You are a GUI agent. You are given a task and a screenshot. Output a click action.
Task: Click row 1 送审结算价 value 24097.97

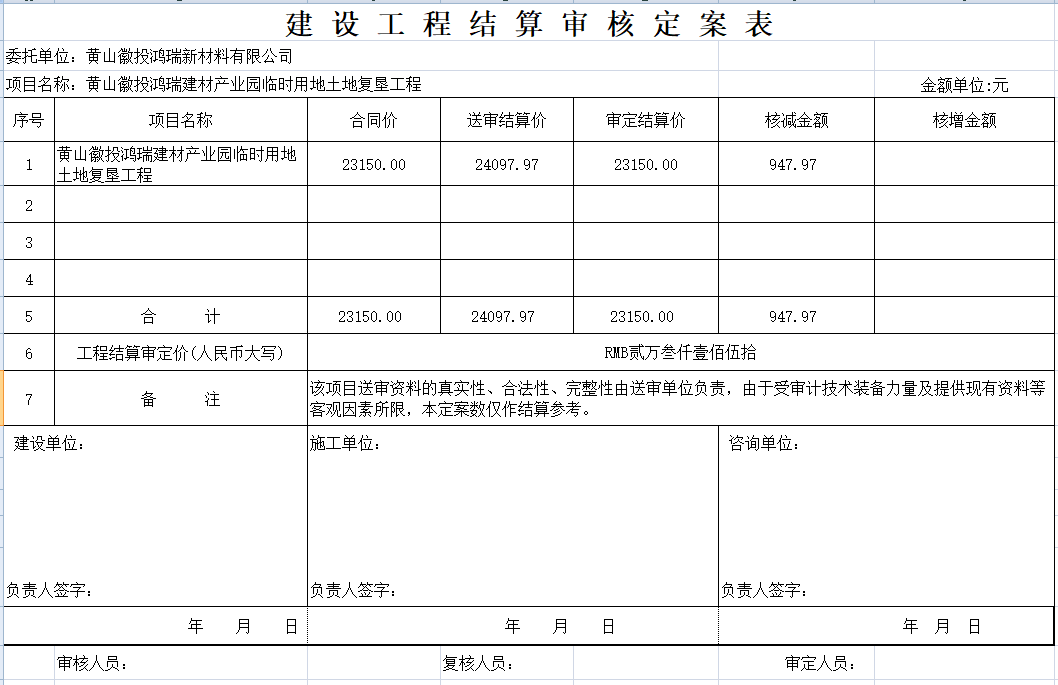tap(506, 165)
